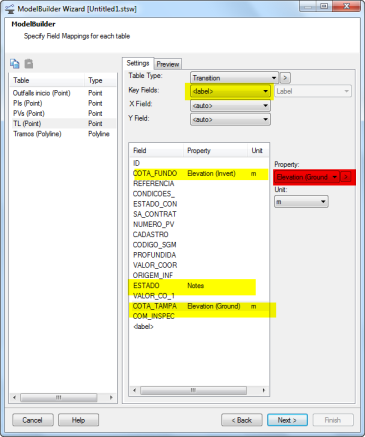
Task: Open the Y Field auto dropdown
Action: click(230, 119)
